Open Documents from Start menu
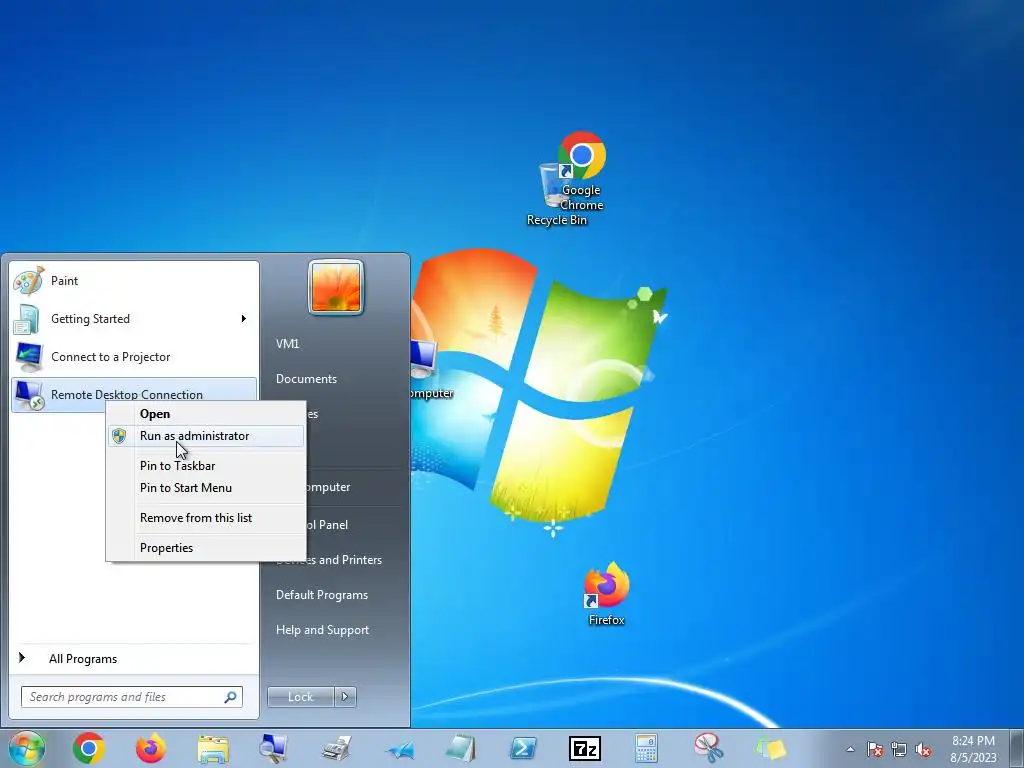1024x768 pixels. (306, 379)
